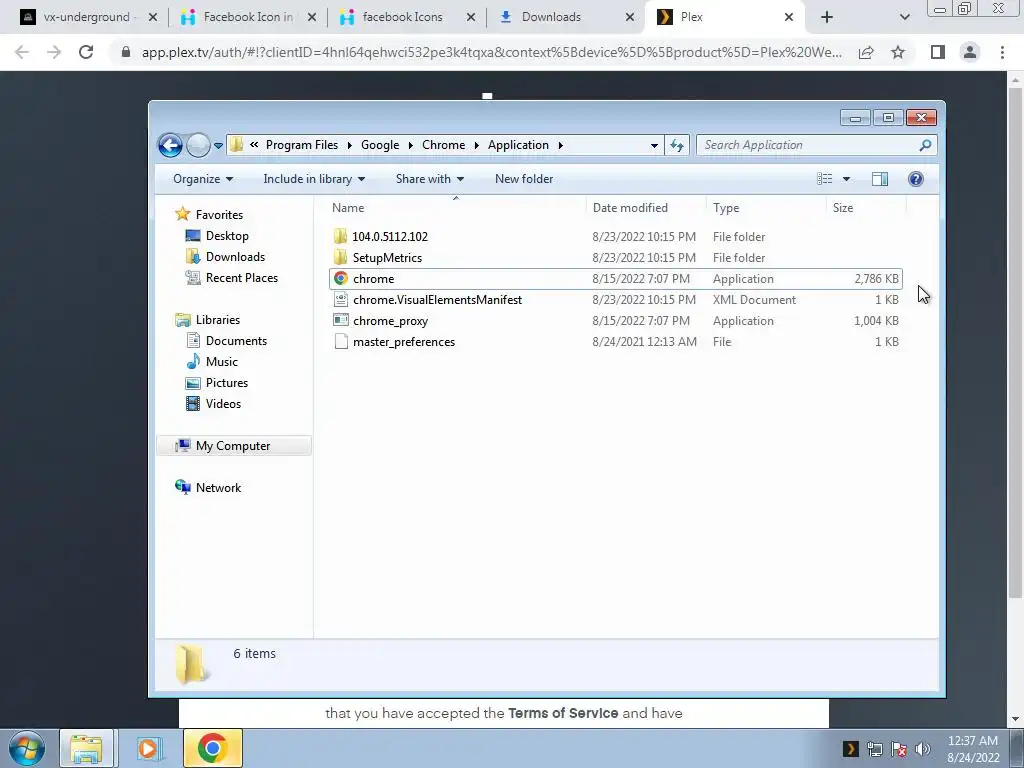The height and width of the screenshot is (768, 1024).
Task: Sort by the Name column header
Action: coord(456,208)
